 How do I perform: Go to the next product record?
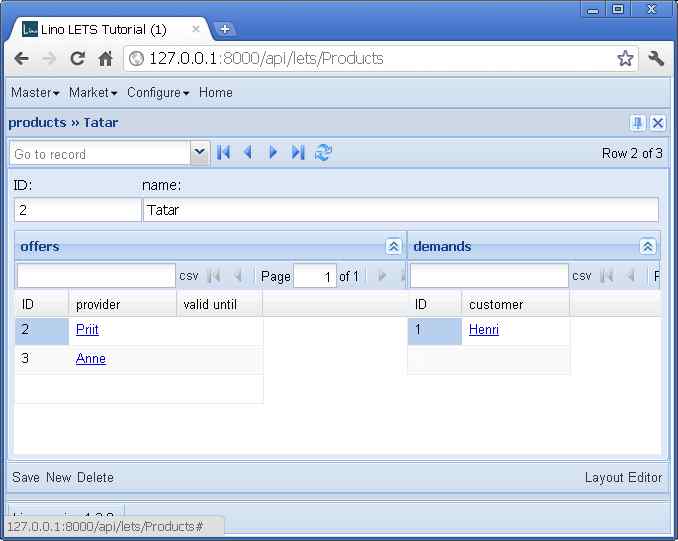273,152
